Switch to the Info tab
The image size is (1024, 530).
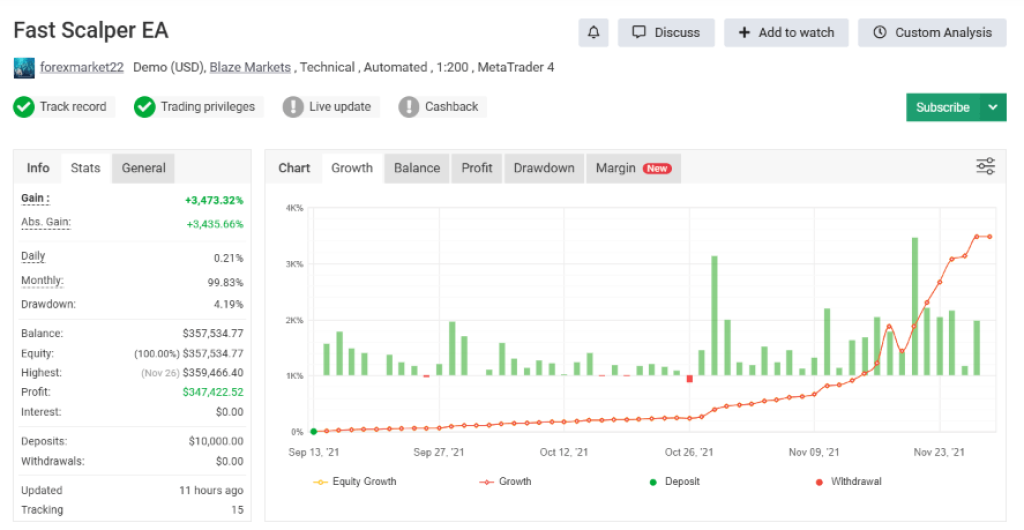38,168
